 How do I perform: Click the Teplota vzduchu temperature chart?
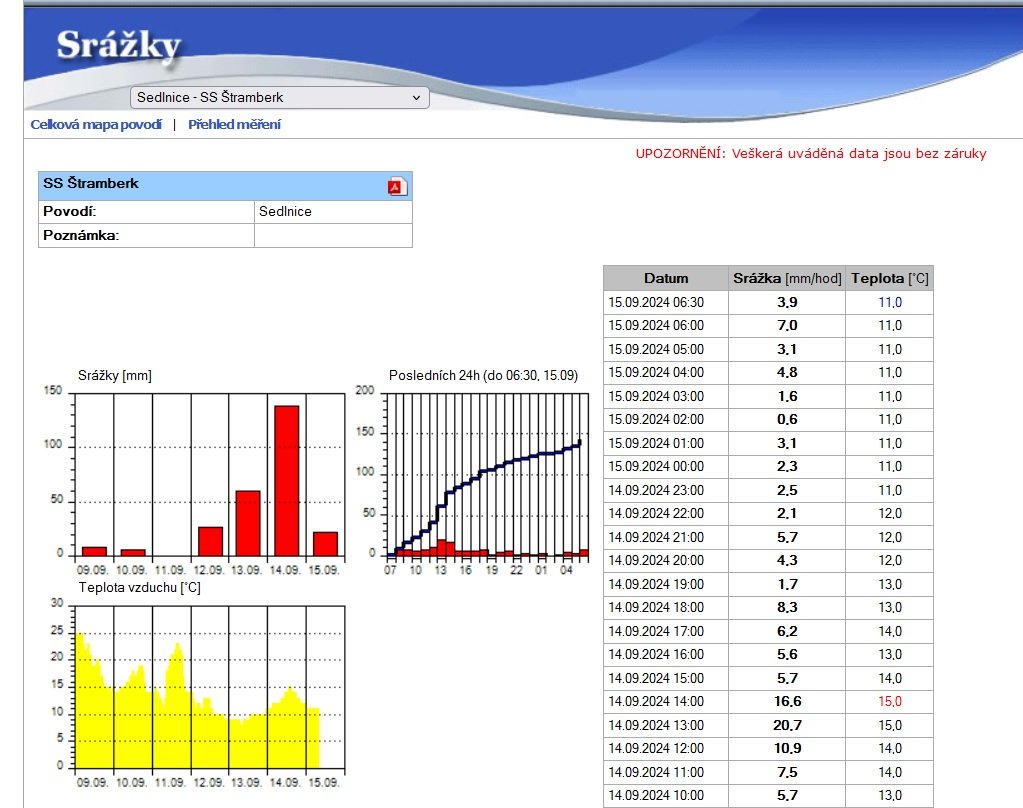click(209, 685)
